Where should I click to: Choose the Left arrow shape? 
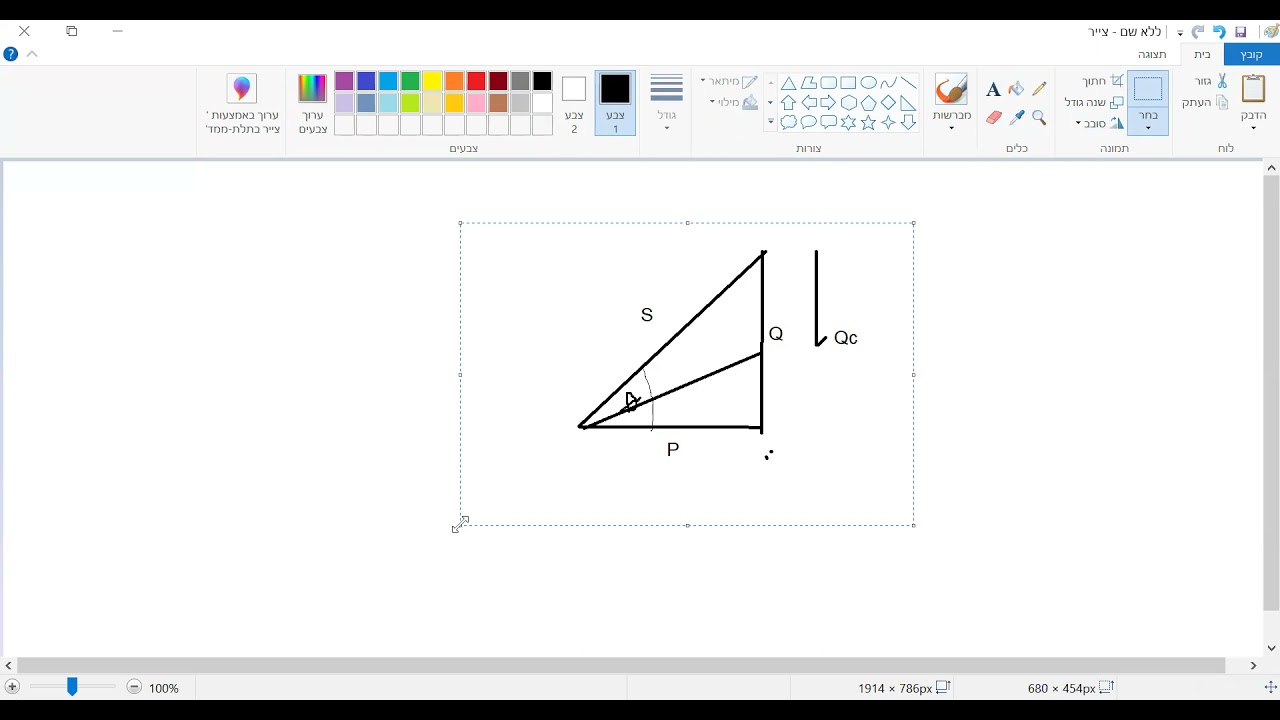(x=808, y=103)
